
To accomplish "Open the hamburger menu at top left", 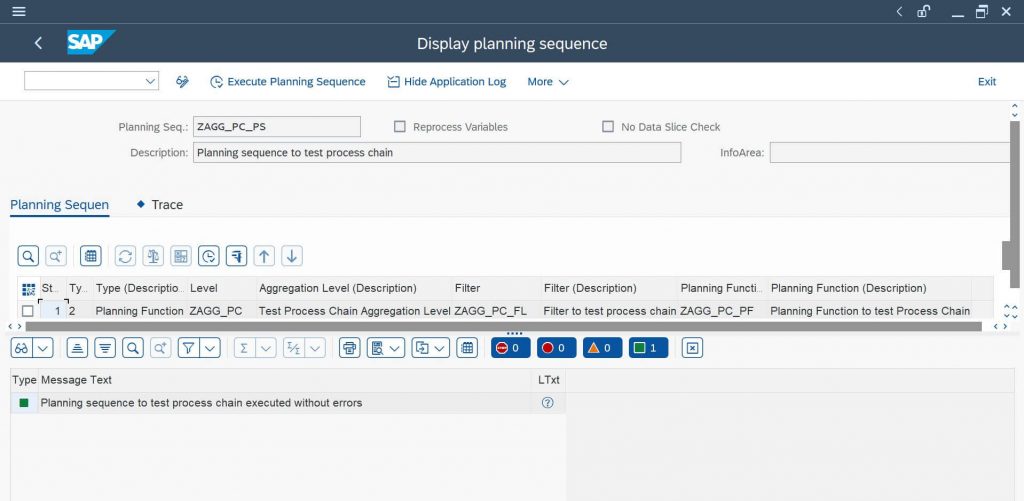I will click(x=19, y=11).
